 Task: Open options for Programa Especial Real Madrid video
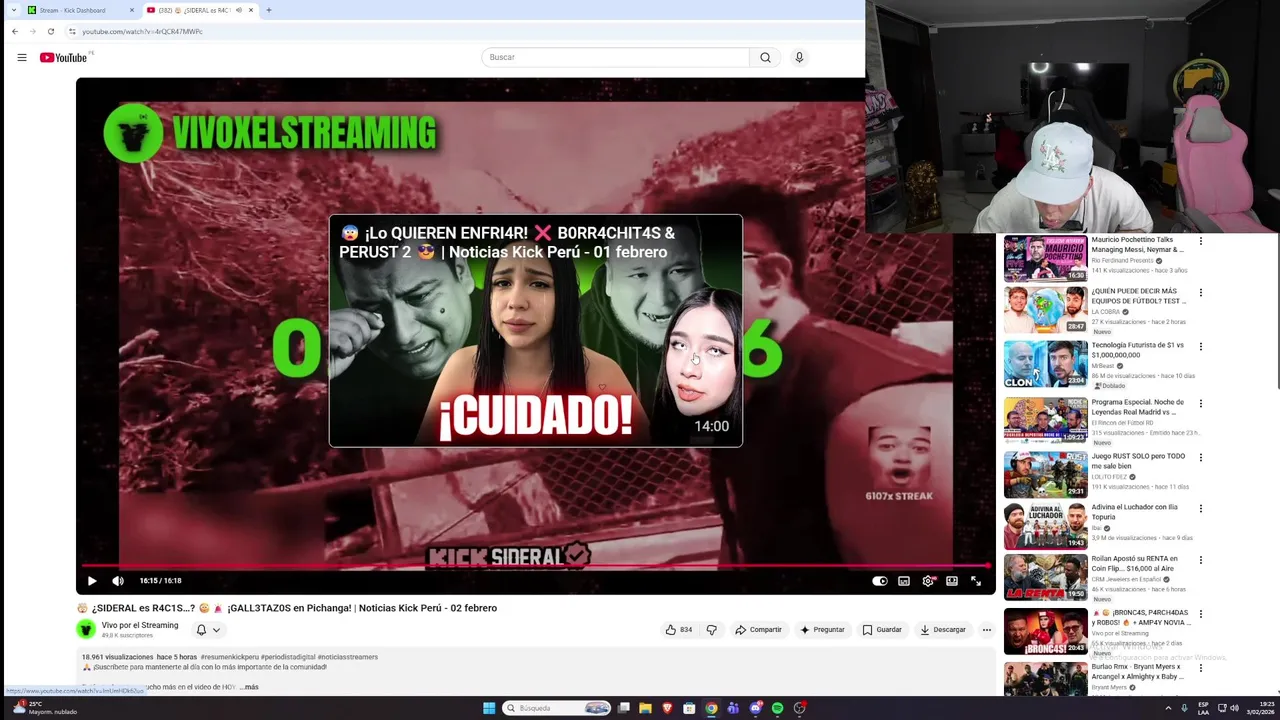pos(1201,404)
